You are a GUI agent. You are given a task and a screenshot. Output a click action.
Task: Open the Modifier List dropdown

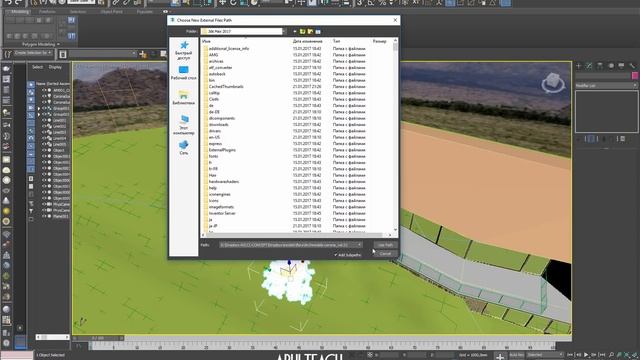coord(606,86)
